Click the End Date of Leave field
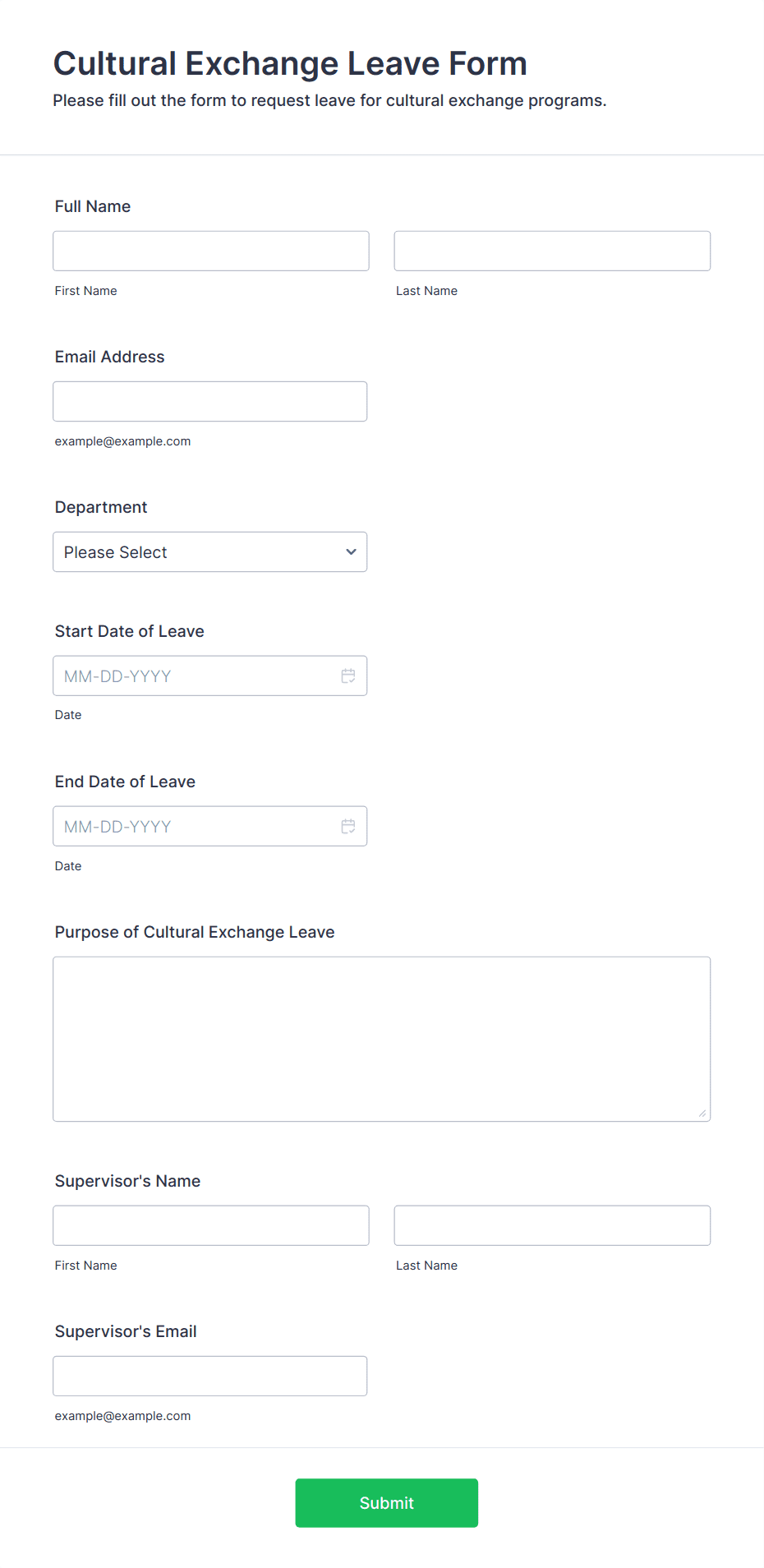Viewport: 764px width, 1568px height. click(209, 826)
